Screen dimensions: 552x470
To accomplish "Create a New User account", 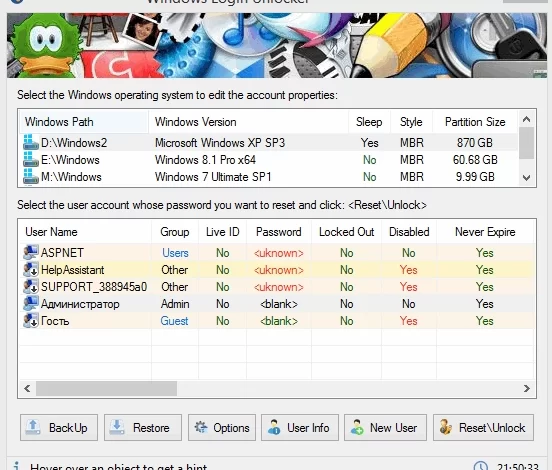I will click(x=385, y=427).
